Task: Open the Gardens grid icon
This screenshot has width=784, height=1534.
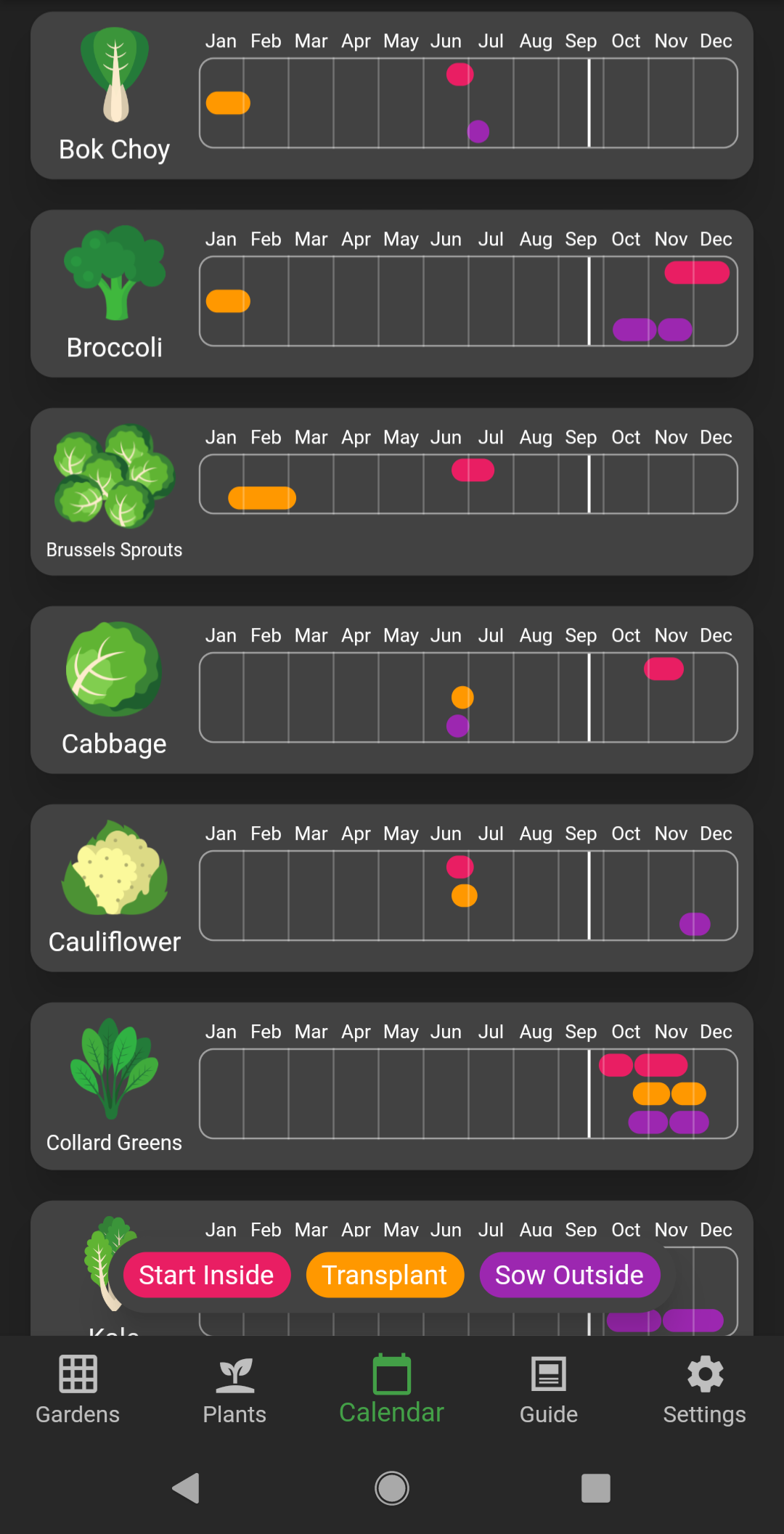Action: tap(78, 1374)
